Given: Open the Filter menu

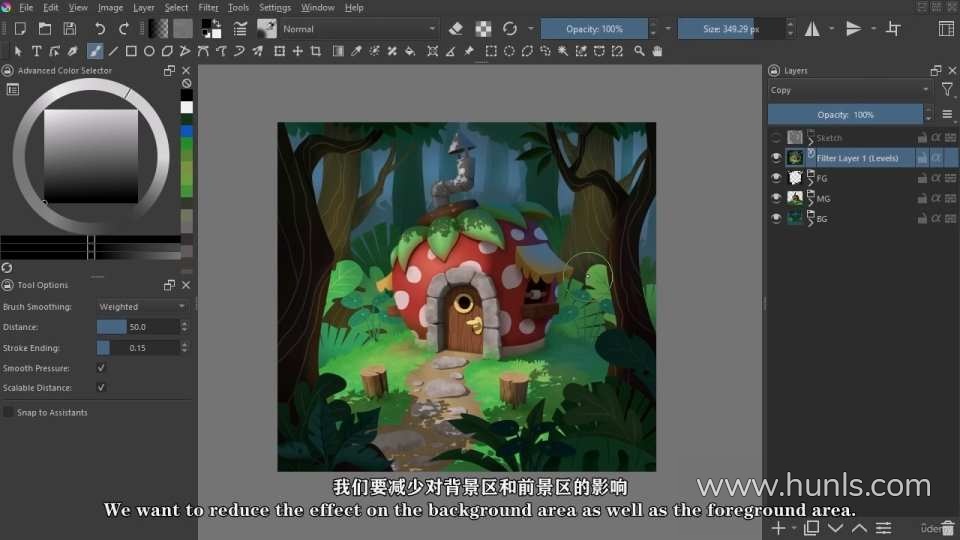Looking at the screenshot, I should click(208, 7).
